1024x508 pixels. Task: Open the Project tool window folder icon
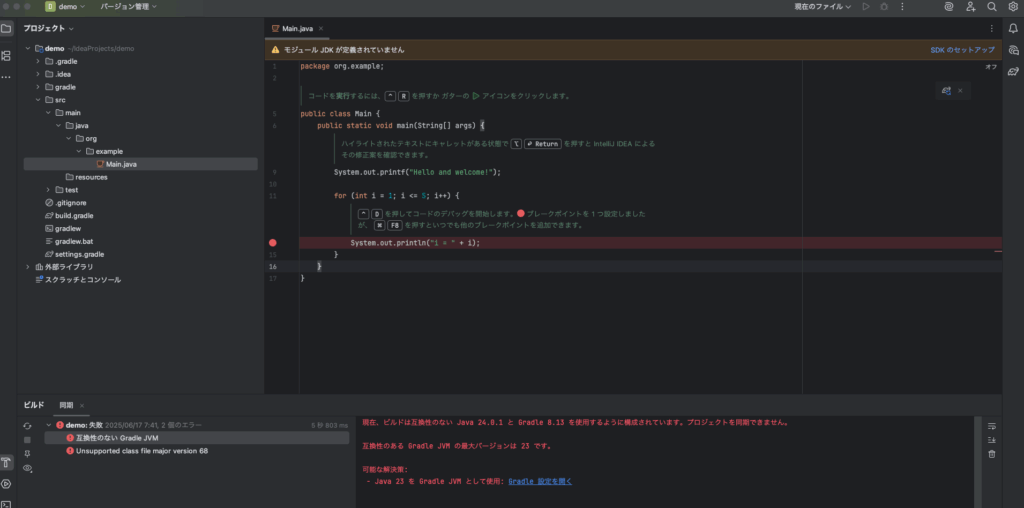click(x=6, y=29)
